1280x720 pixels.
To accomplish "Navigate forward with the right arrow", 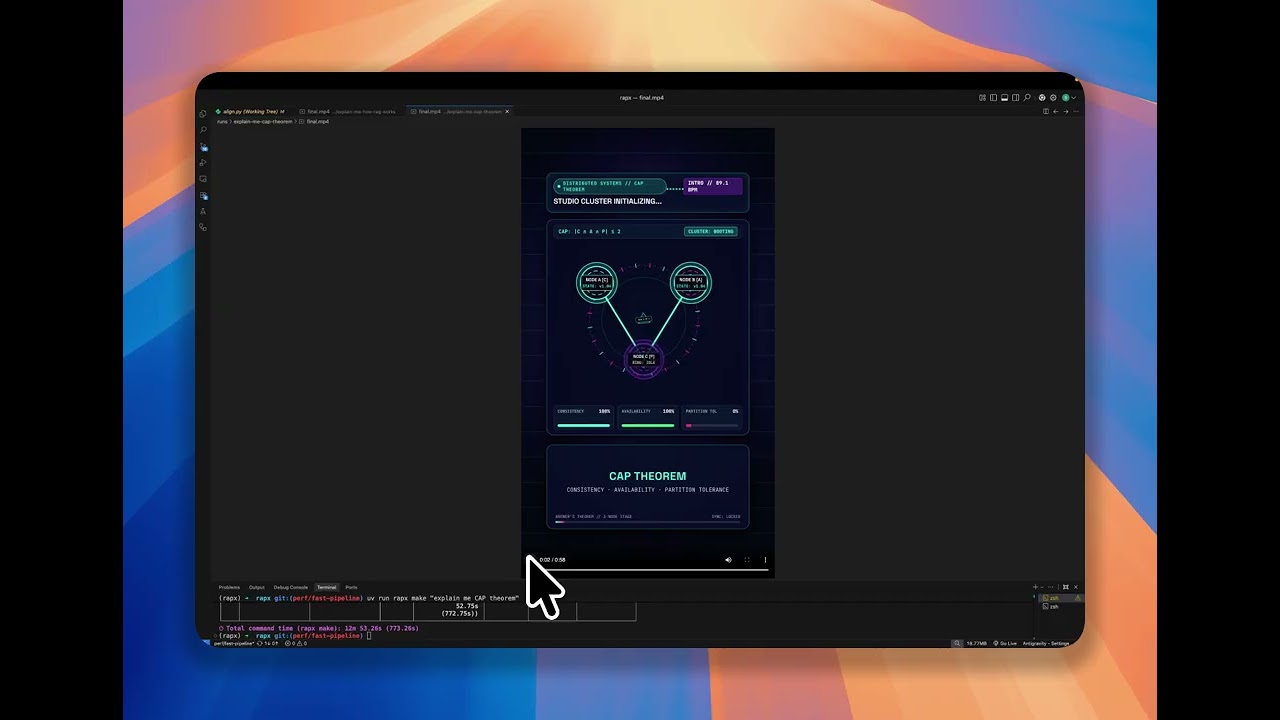I will click(x=1066, y=111).
